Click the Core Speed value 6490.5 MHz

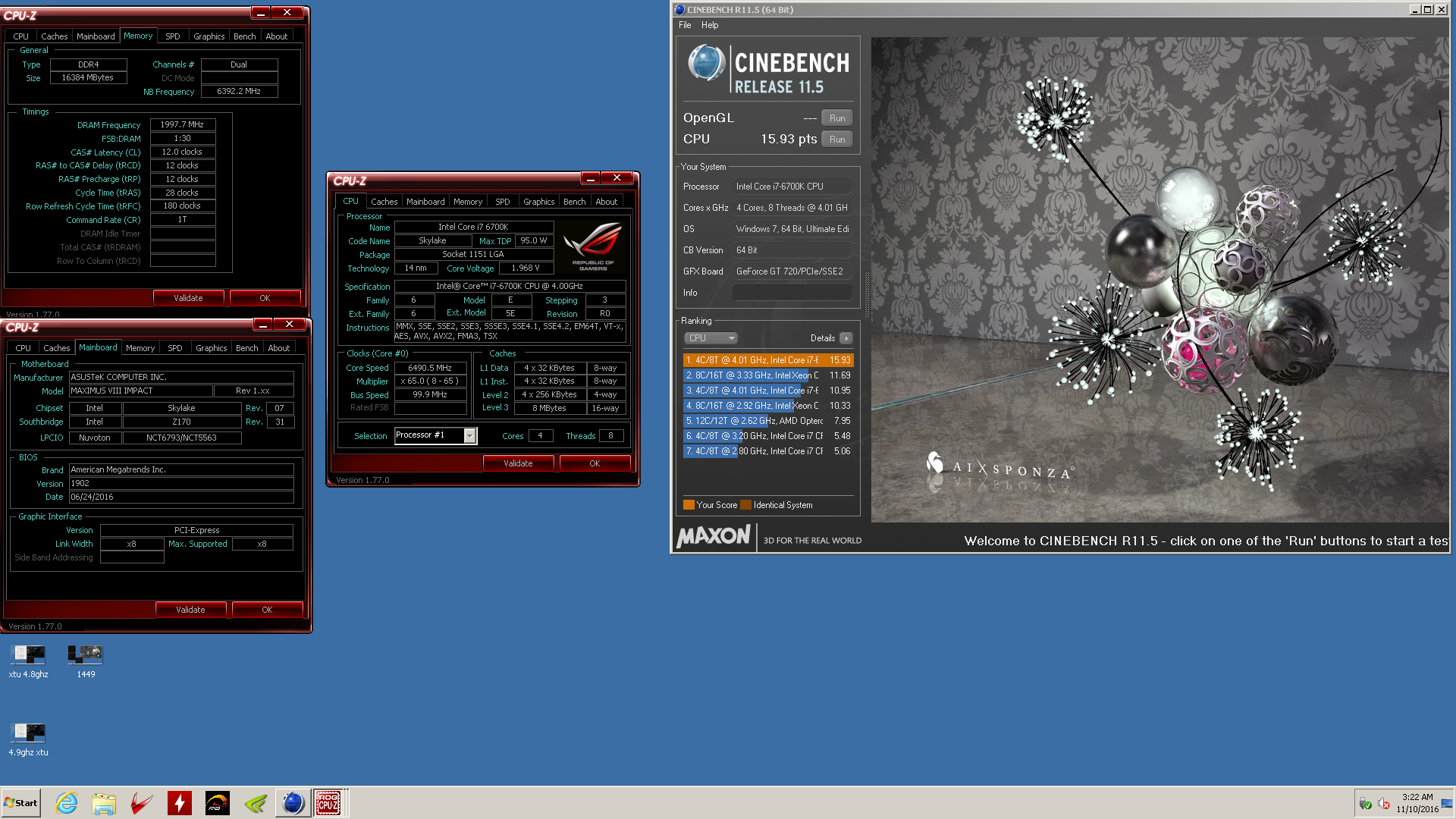430,369
